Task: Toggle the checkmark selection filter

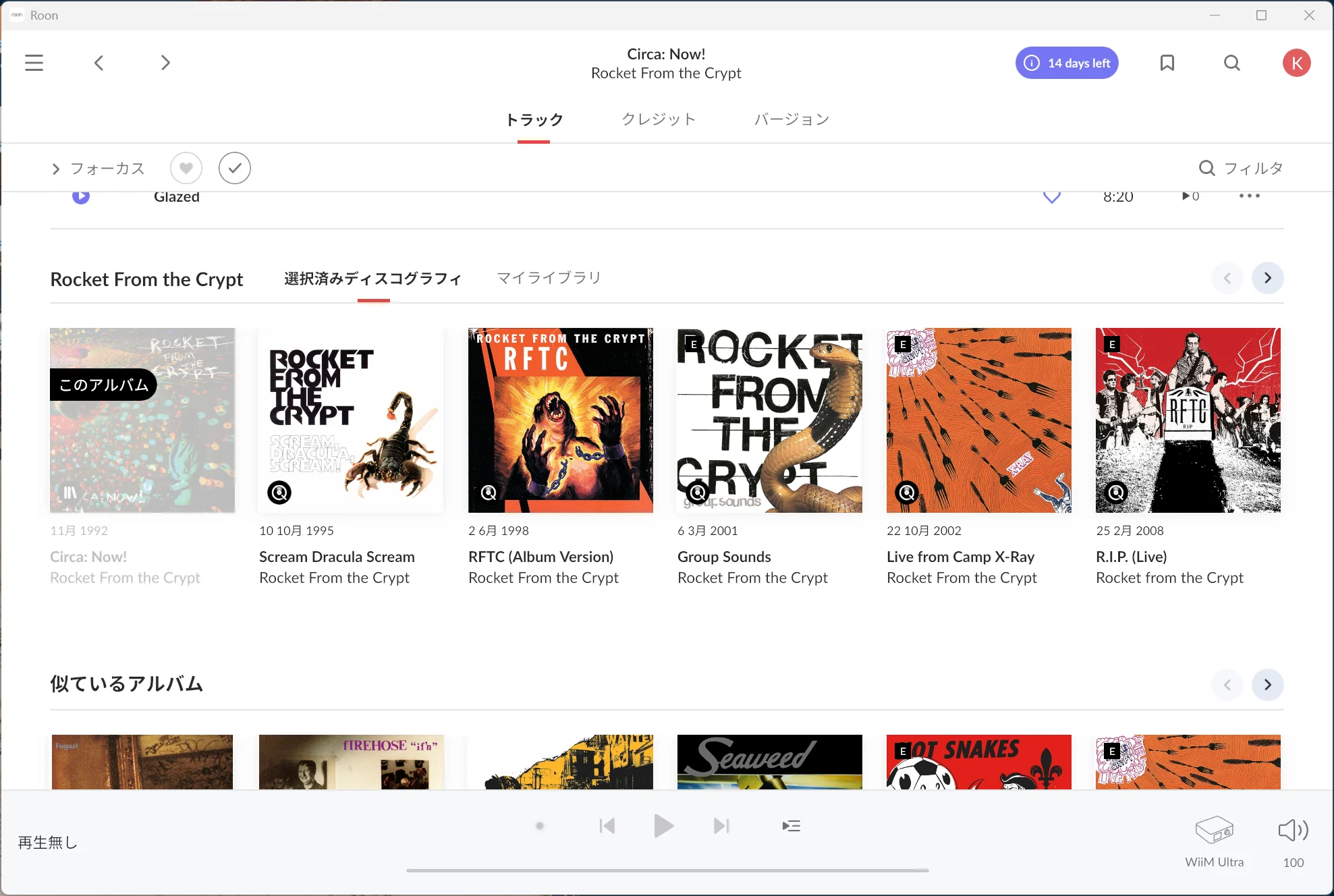Action: click(x=235, y=168)
